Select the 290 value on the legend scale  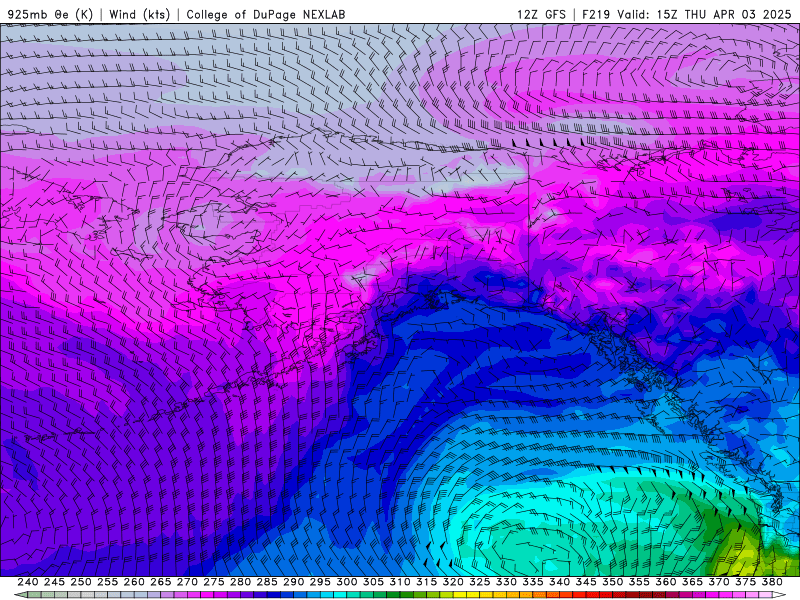tap(293, 582)
